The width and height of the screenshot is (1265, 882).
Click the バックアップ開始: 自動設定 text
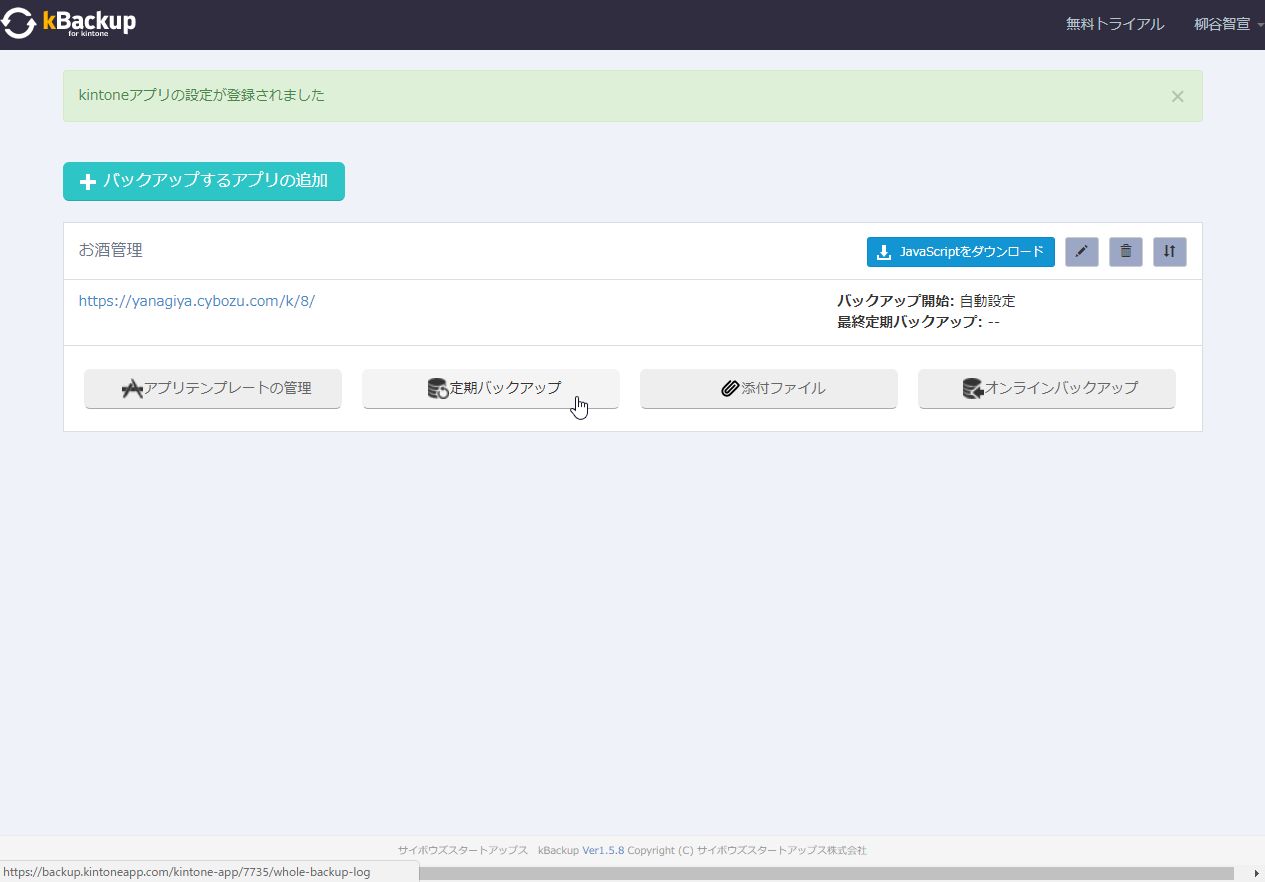tap(926, 300)
